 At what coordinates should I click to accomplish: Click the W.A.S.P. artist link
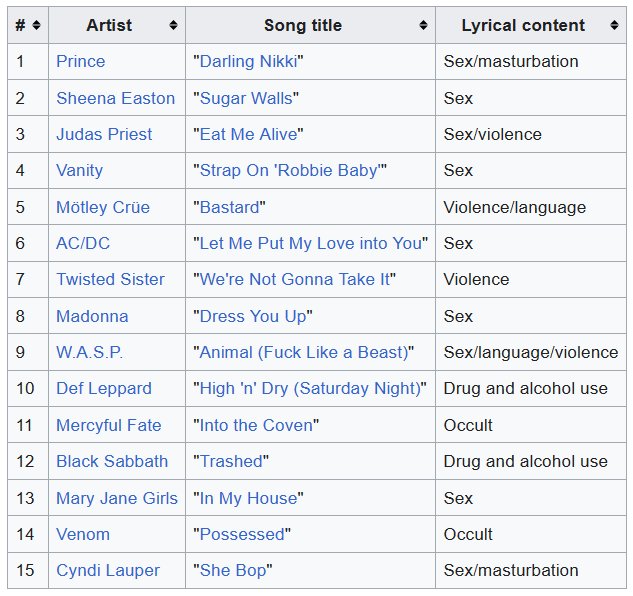(x=90, y=352)
